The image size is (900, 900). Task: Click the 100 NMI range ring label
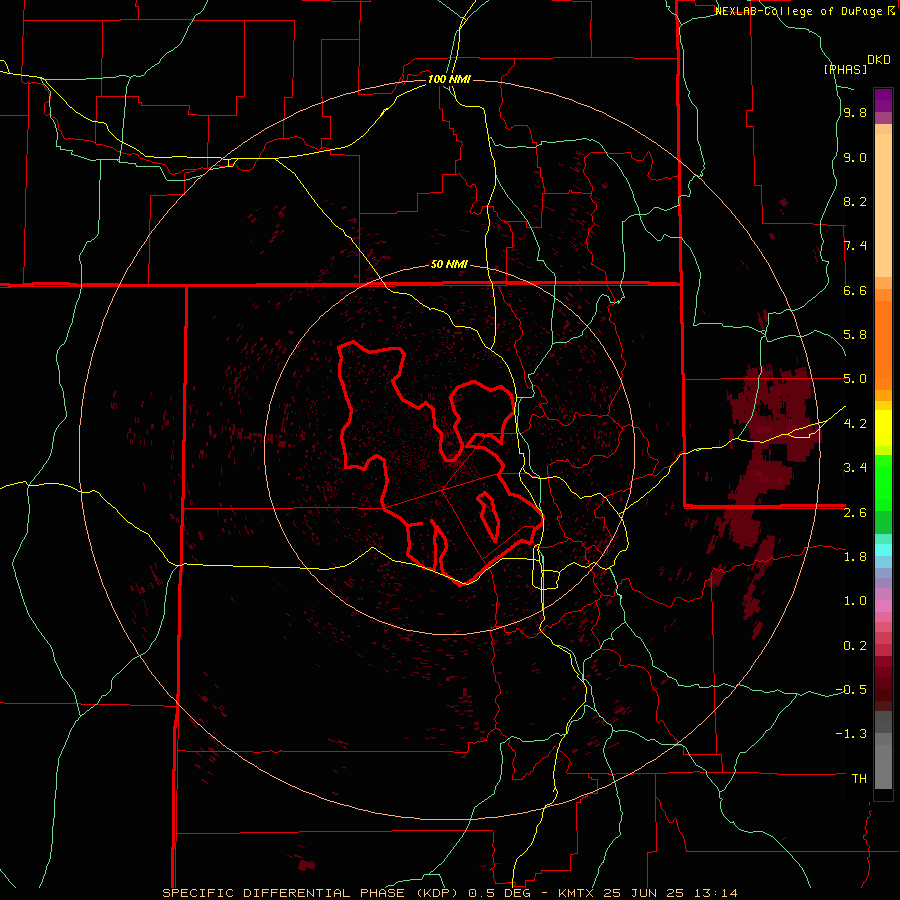[x=449, y=79]
